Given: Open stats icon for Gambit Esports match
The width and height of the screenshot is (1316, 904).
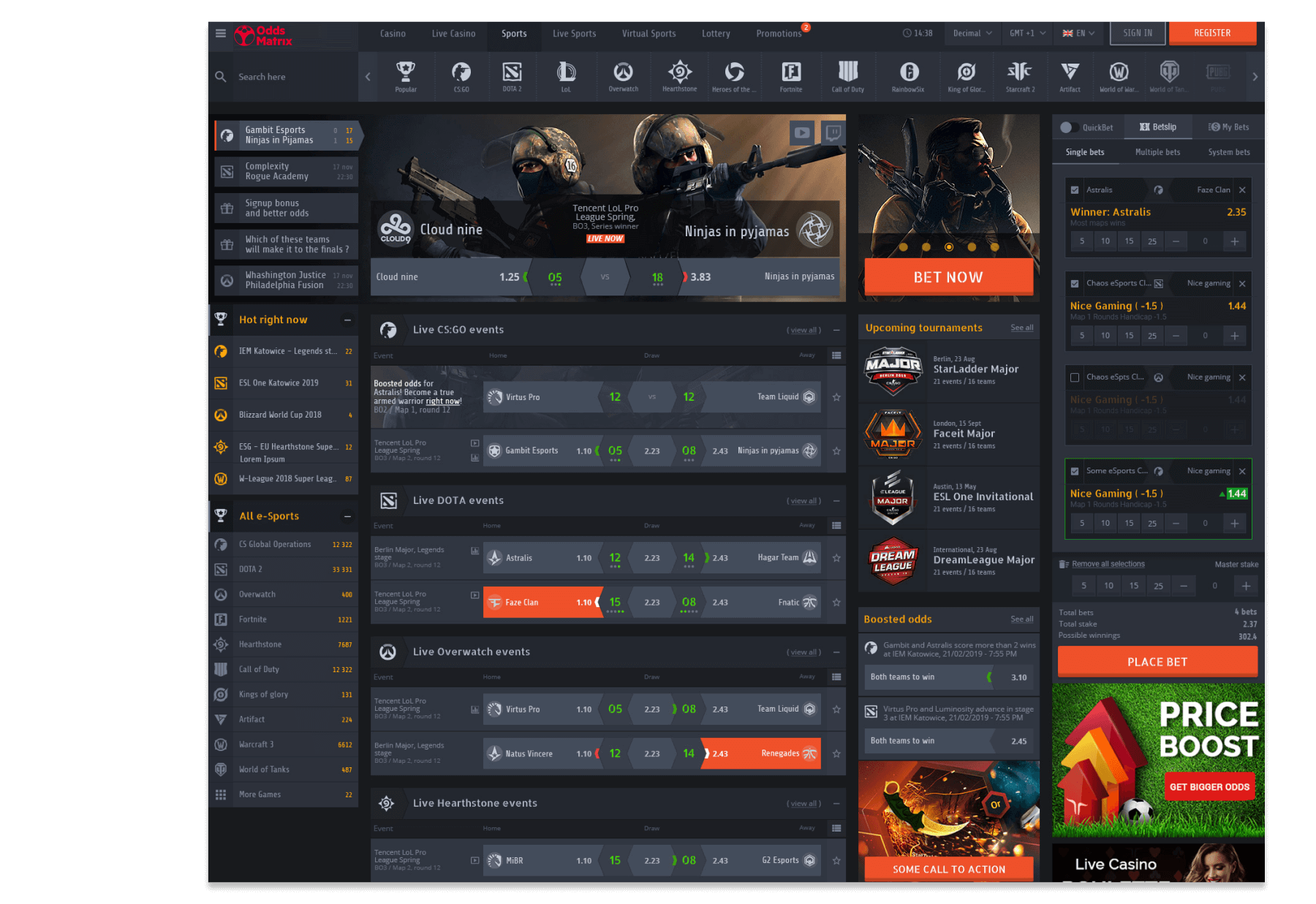Looking at the screenshot, I should click(475, 458).
